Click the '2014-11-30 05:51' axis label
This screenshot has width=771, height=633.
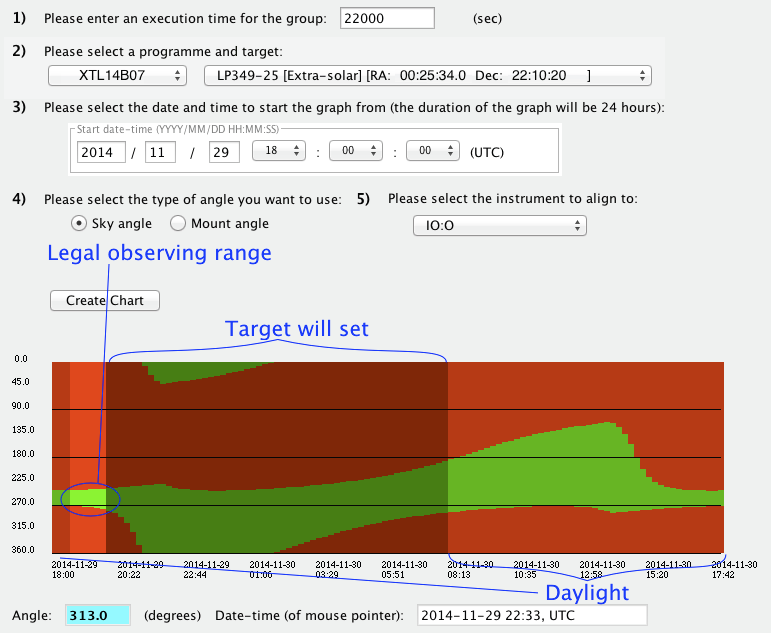tap(404, 570)
